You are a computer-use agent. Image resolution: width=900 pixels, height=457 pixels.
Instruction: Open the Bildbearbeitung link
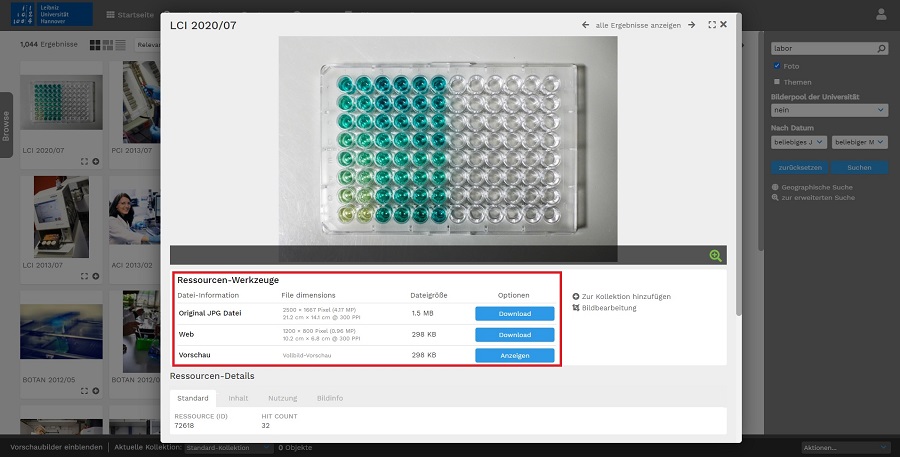[x=609, y=308]
